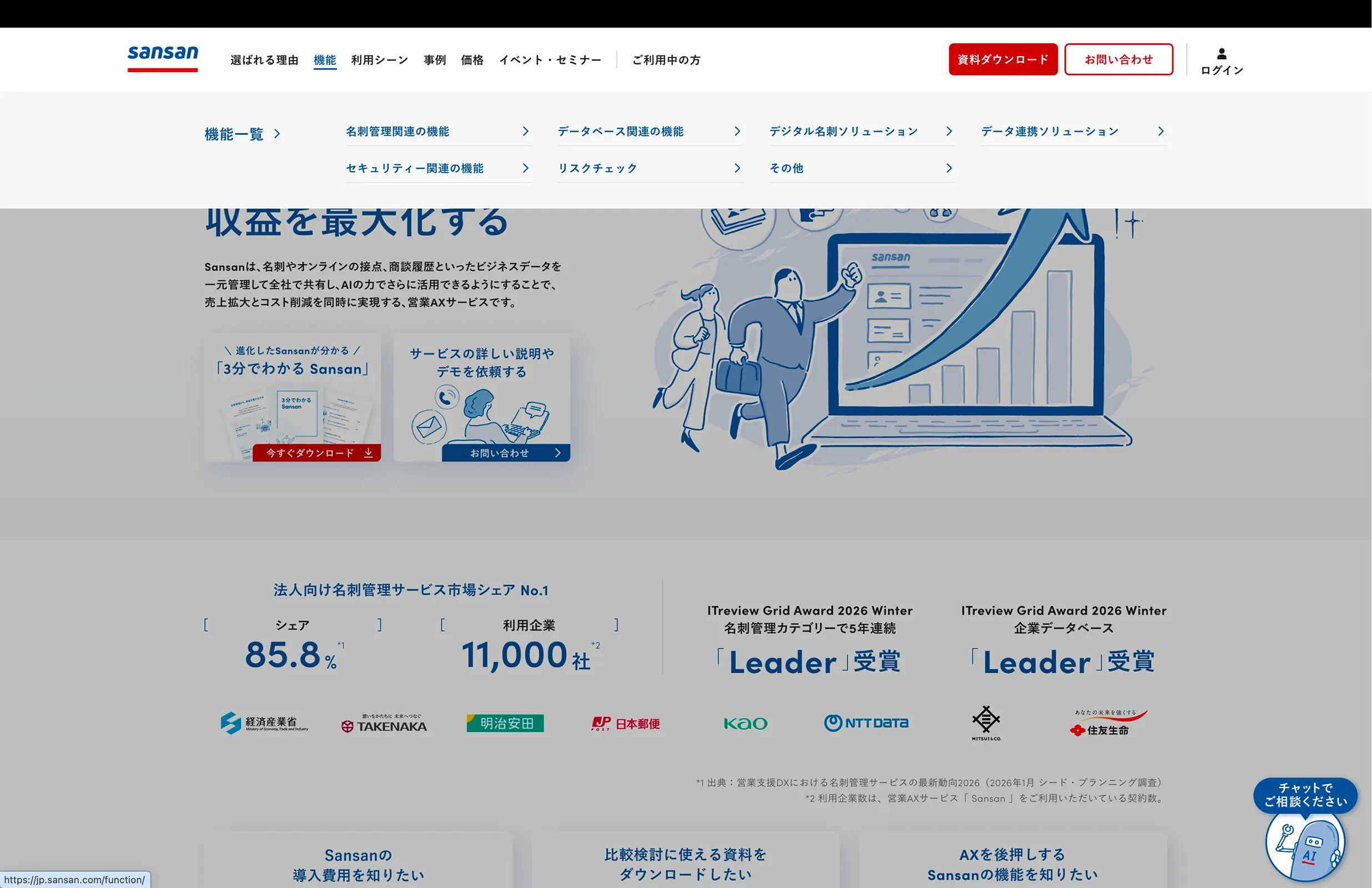
Task: Open the AXを後押しするSansanの機能を知りたい card
Action: coord(1013,860)
